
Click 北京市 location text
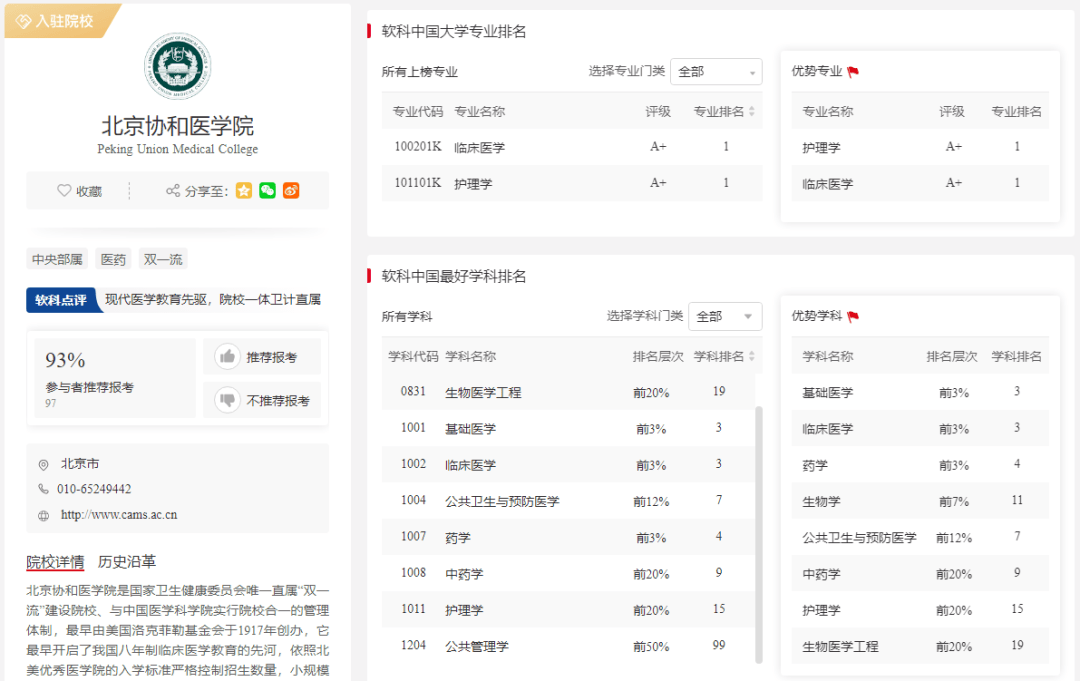pos(80,464)
